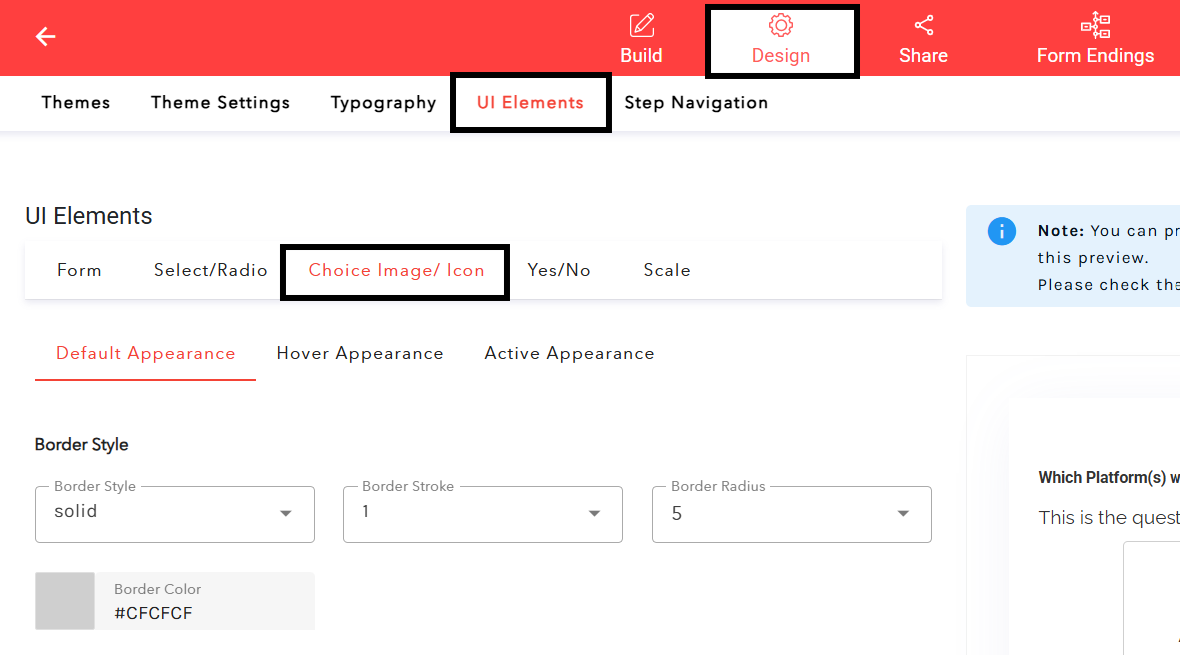
Task: Open Theme Settings tab
Action: [x=220, y=102]
